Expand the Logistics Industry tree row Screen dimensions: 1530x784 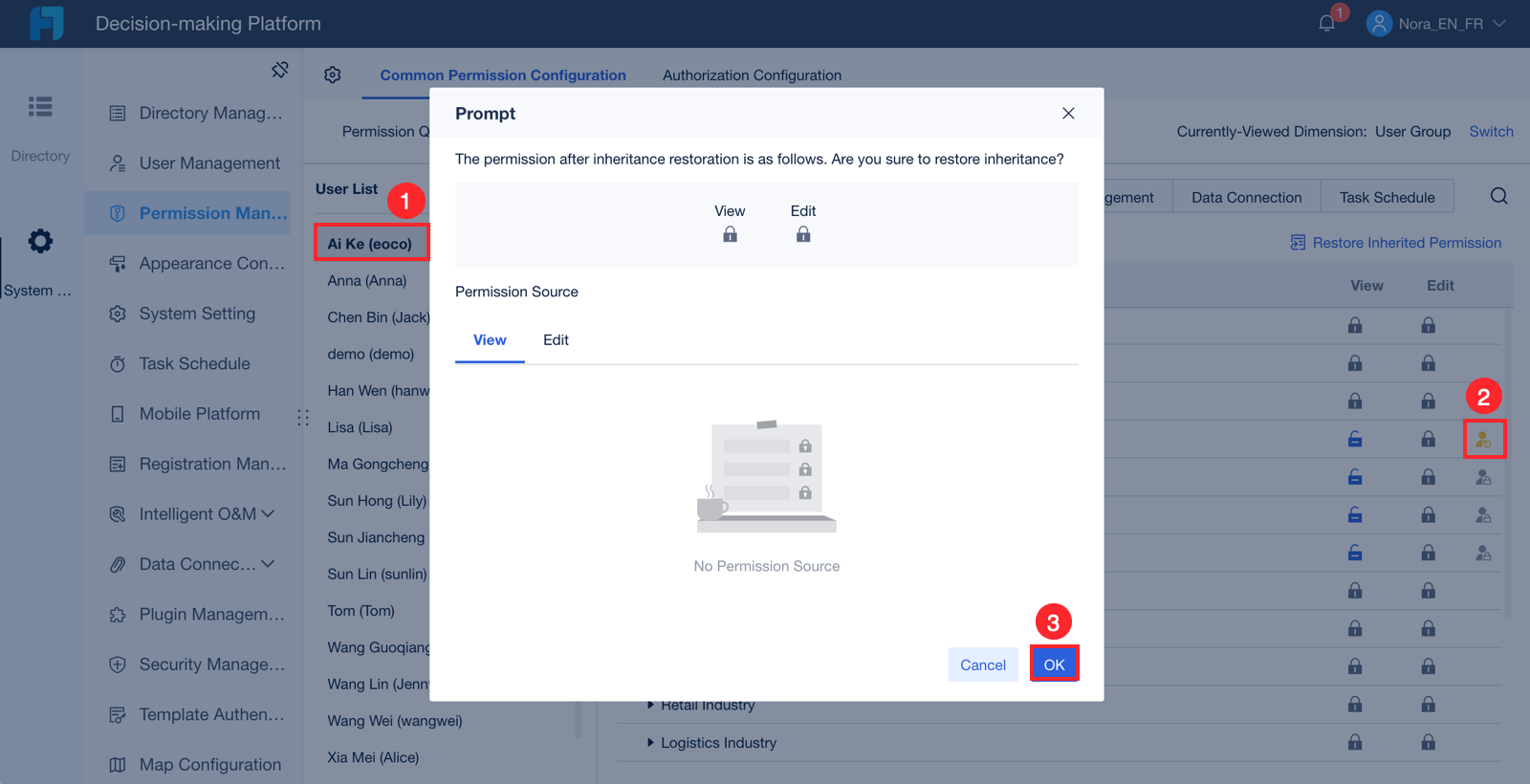[650, 743]
